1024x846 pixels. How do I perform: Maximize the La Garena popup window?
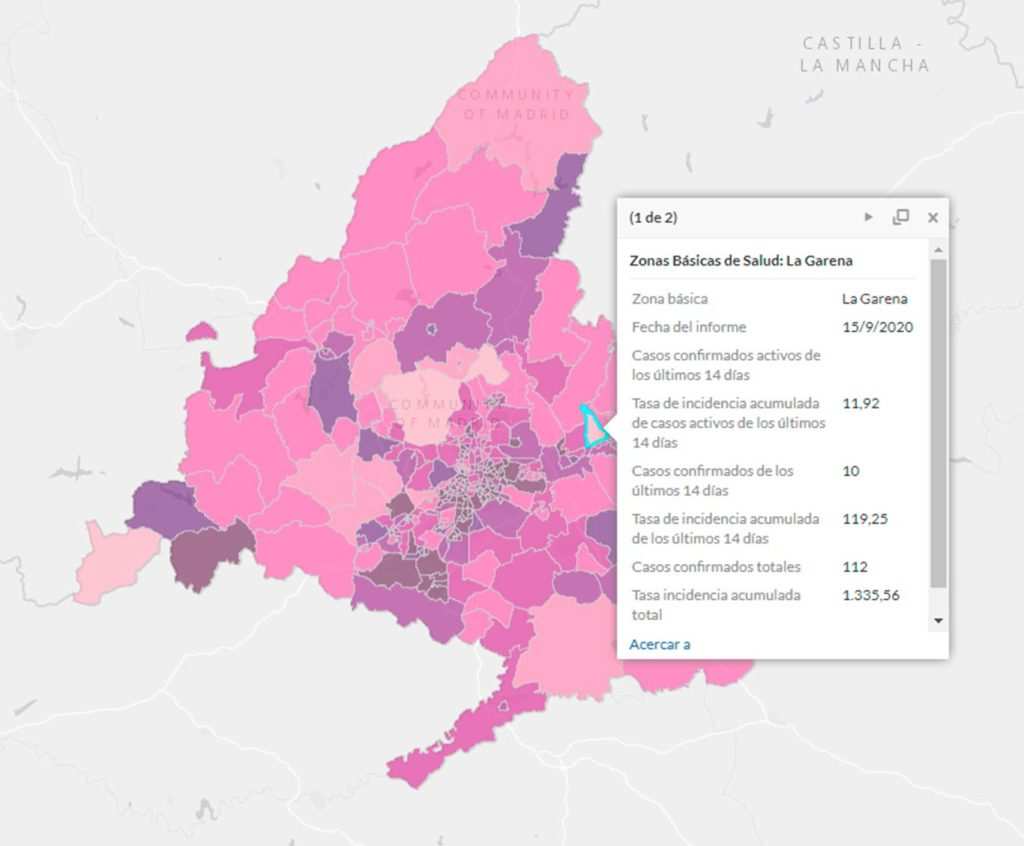click(x=901, y=217)
